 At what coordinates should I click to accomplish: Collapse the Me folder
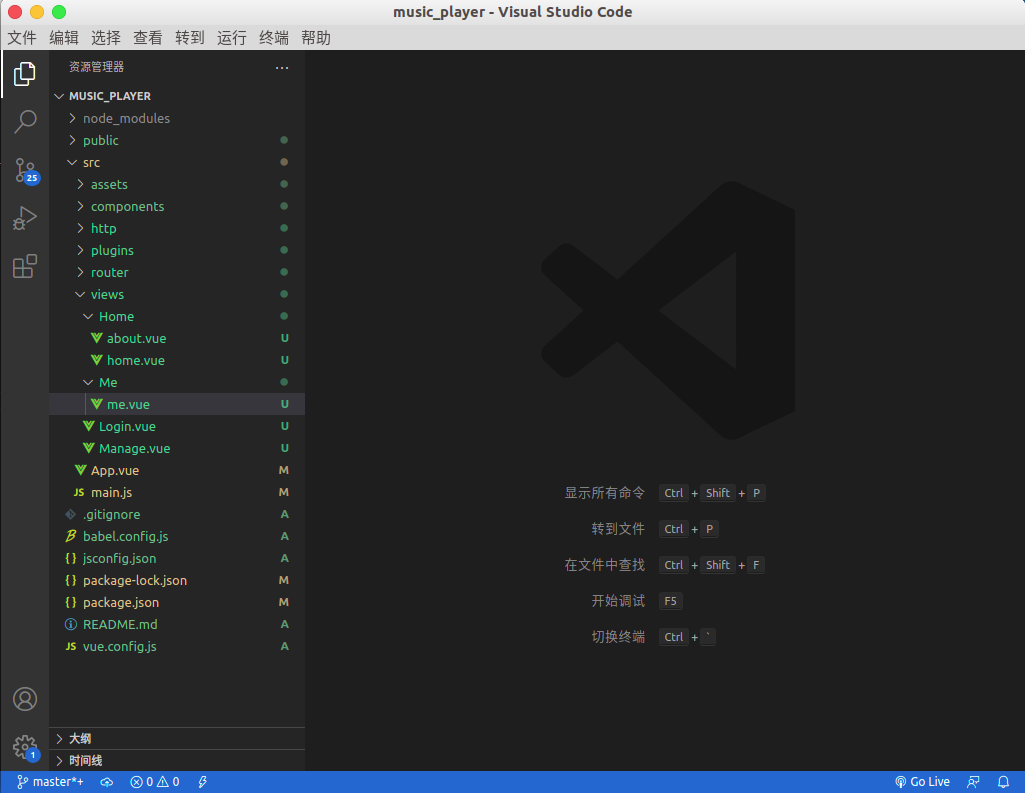pos(177,382)
